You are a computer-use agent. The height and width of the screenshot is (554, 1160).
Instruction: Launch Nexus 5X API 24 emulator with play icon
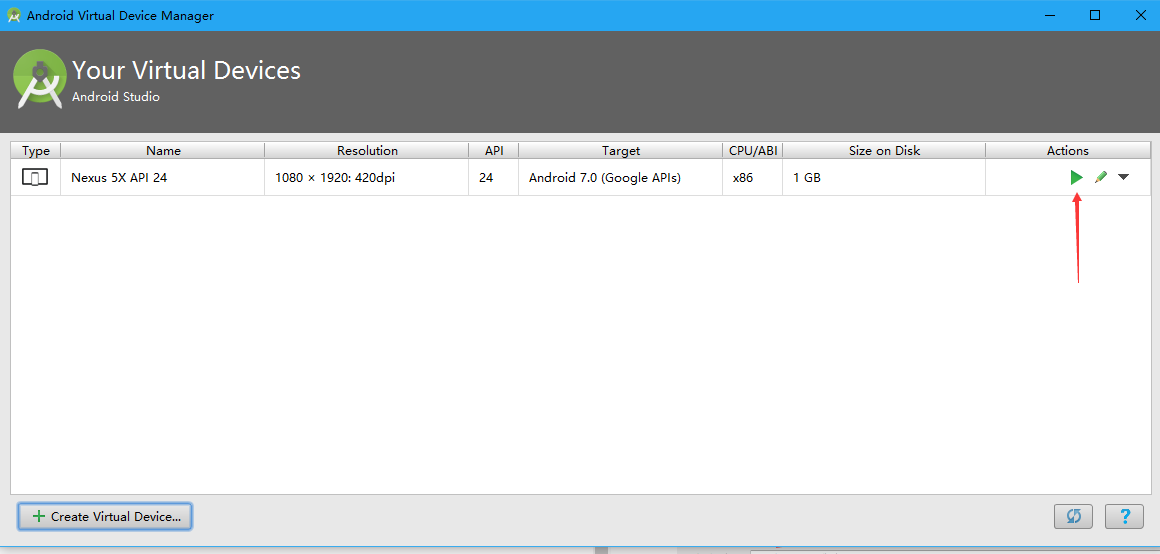1076,178
